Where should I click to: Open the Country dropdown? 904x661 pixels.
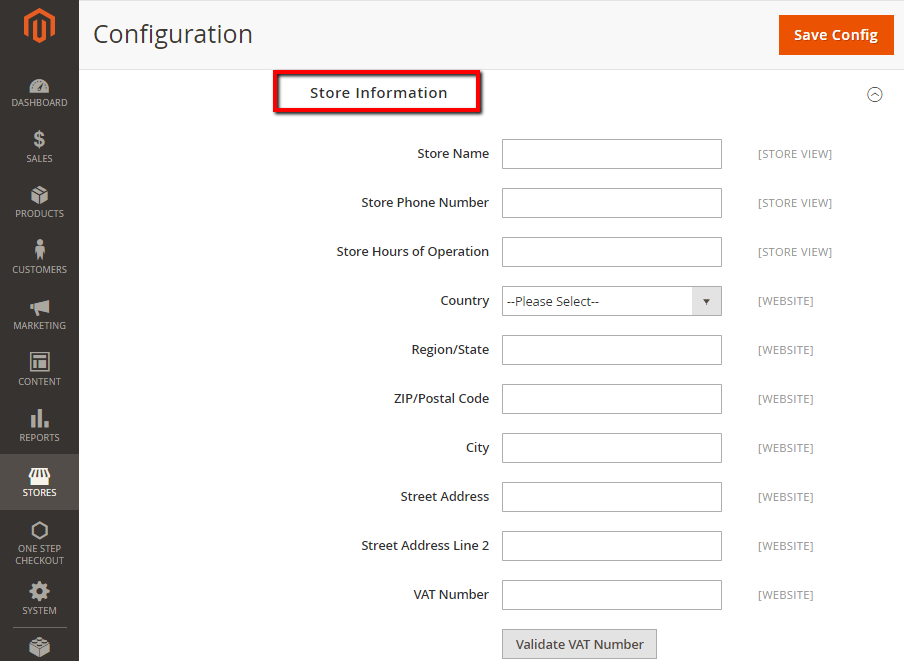point(612,301)
